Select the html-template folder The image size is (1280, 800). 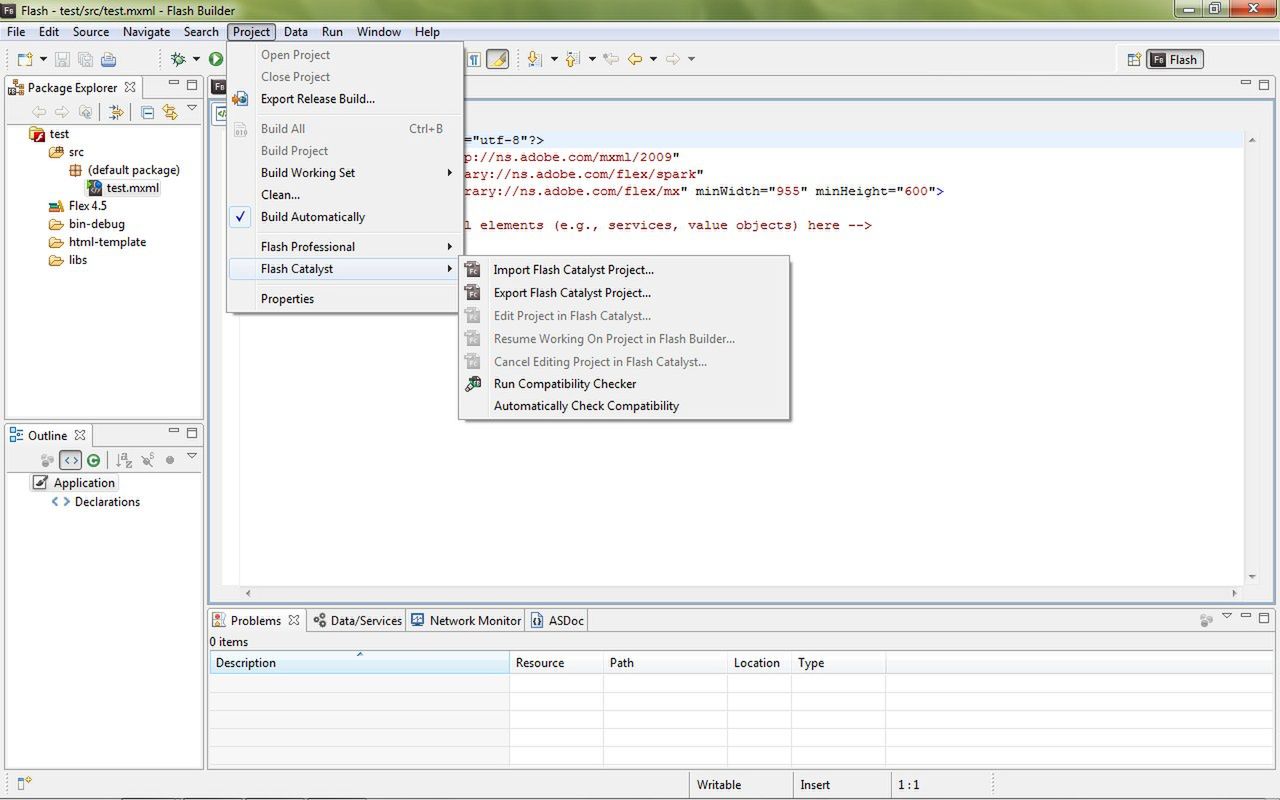(97, 242)
